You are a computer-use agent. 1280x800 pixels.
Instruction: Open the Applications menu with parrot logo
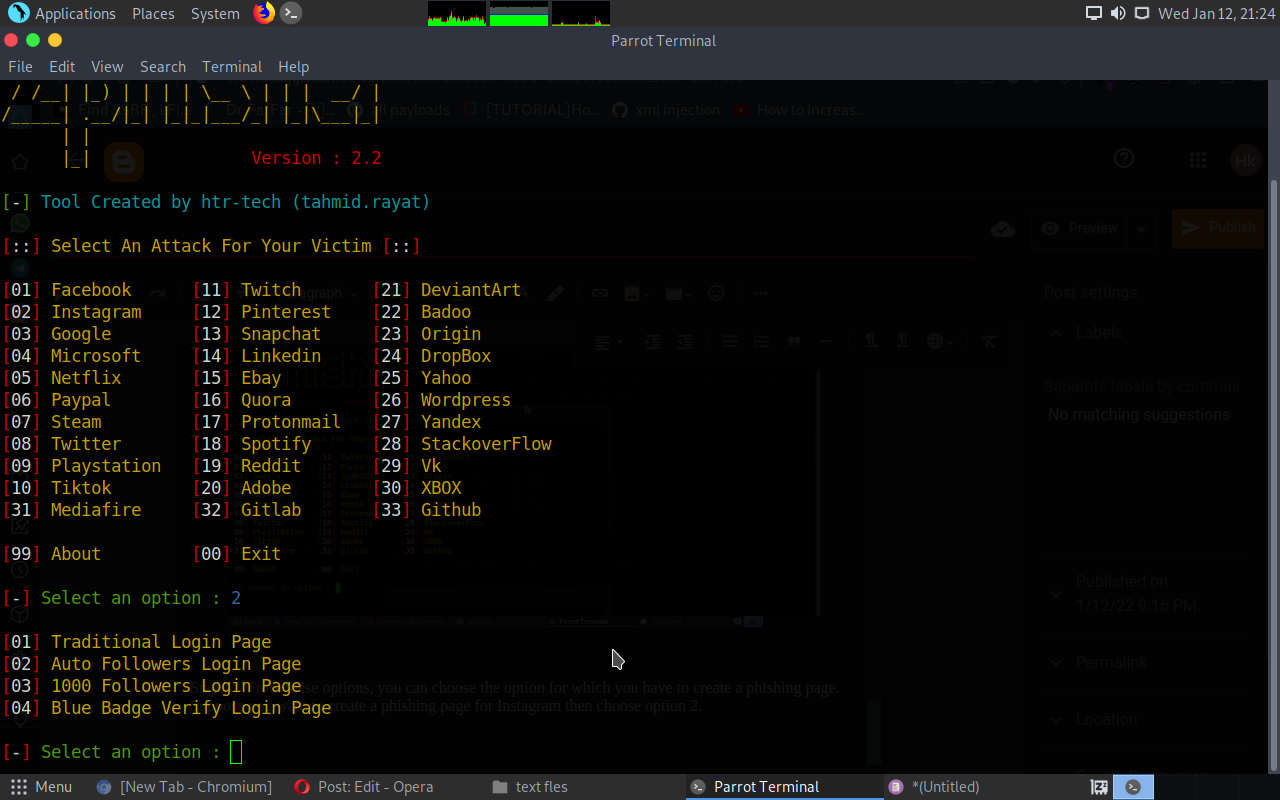61,14
